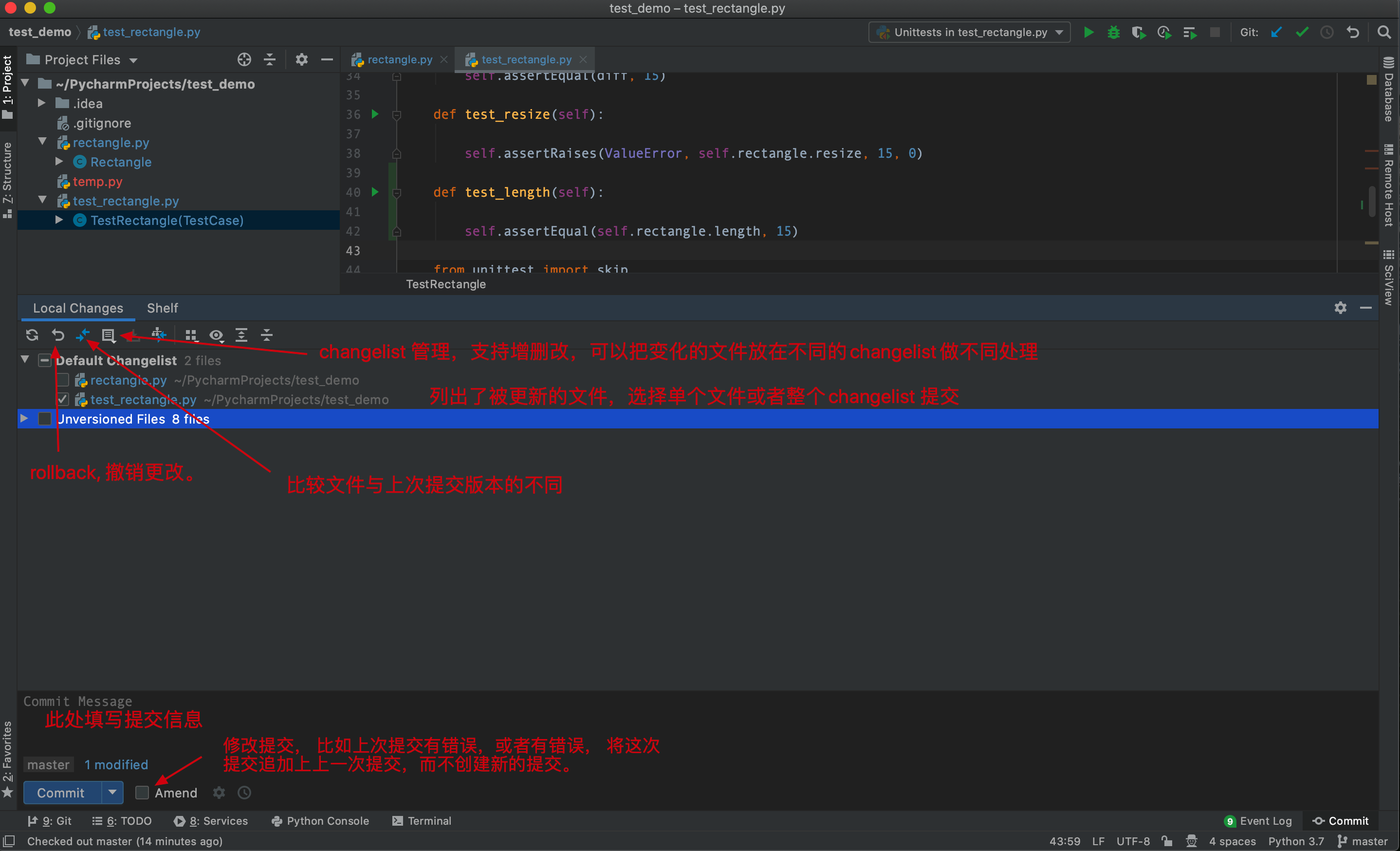This screenshot has height=851, width=1400.
Task: Expand the .idea folder
Action: [41, 103]
